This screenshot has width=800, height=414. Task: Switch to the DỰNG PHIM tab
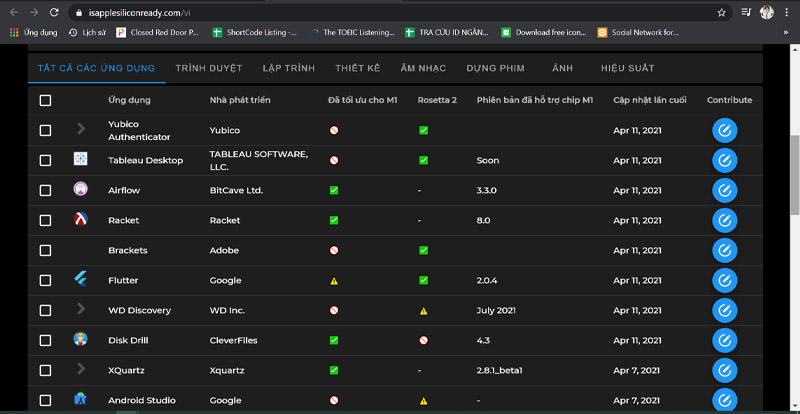click(x=495, y=68)
